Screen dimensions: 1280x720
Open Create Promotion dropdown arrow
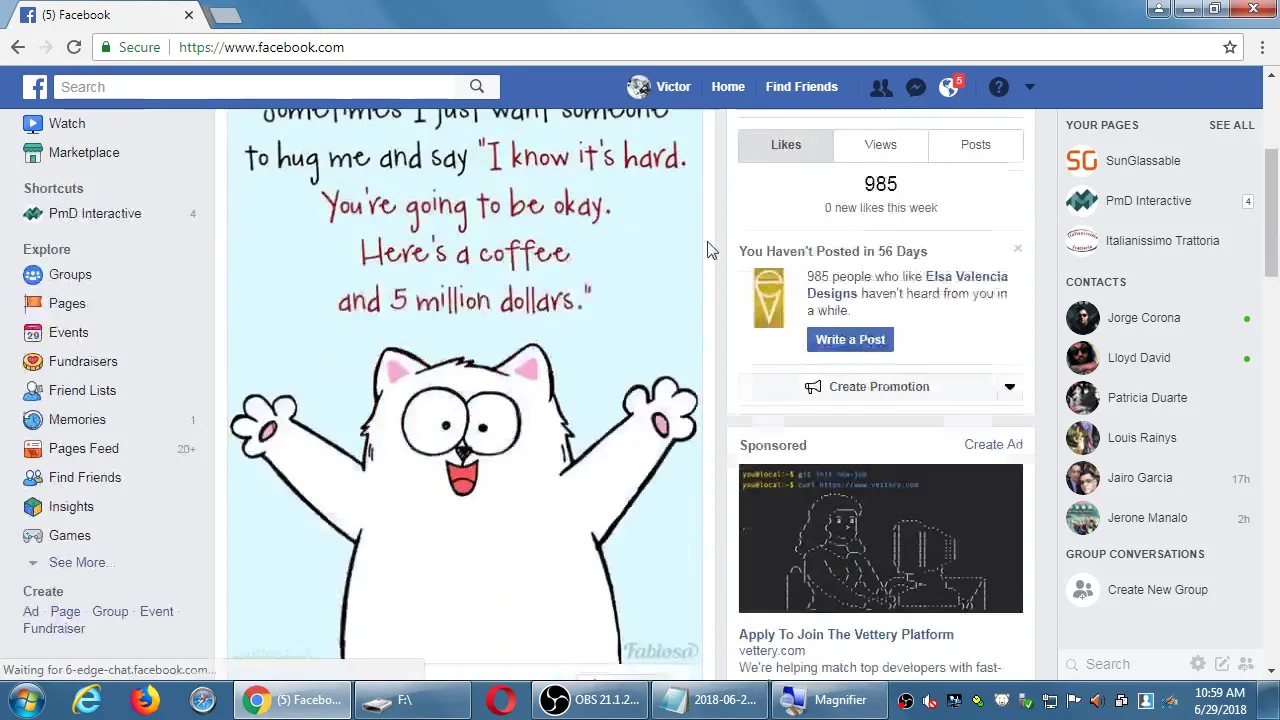1009,387
